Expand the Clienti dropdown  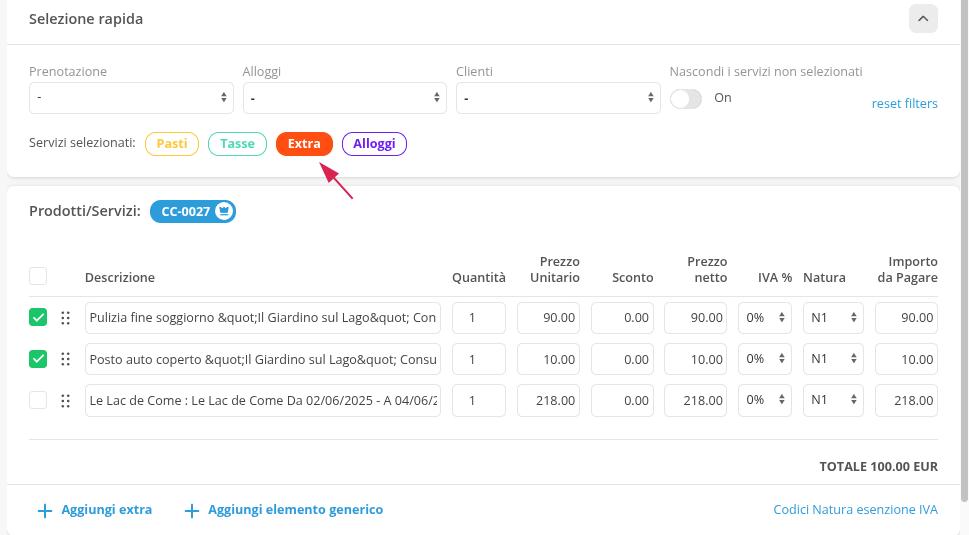558,98
